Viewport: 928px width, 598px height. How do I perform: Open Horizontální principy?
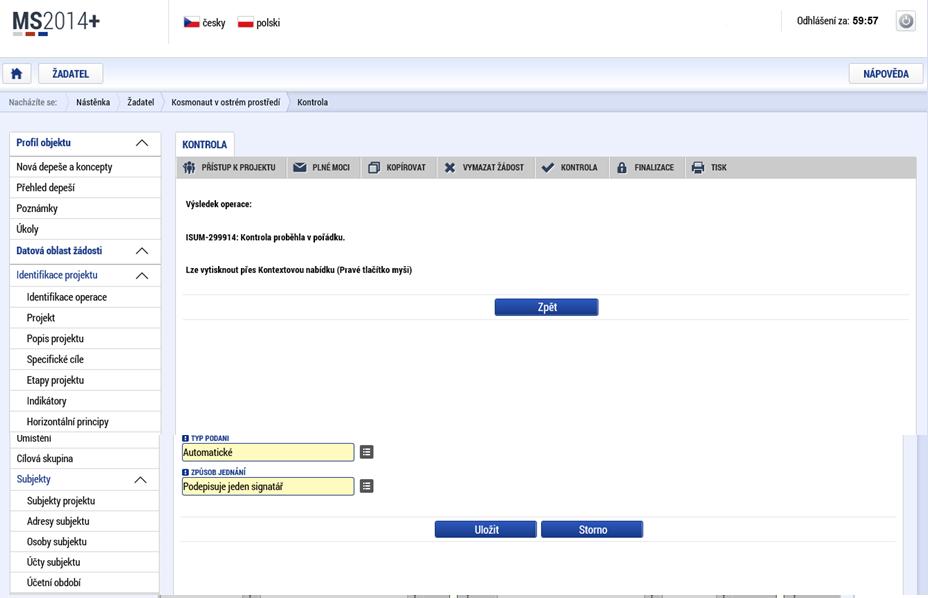(x=85, y=422)
